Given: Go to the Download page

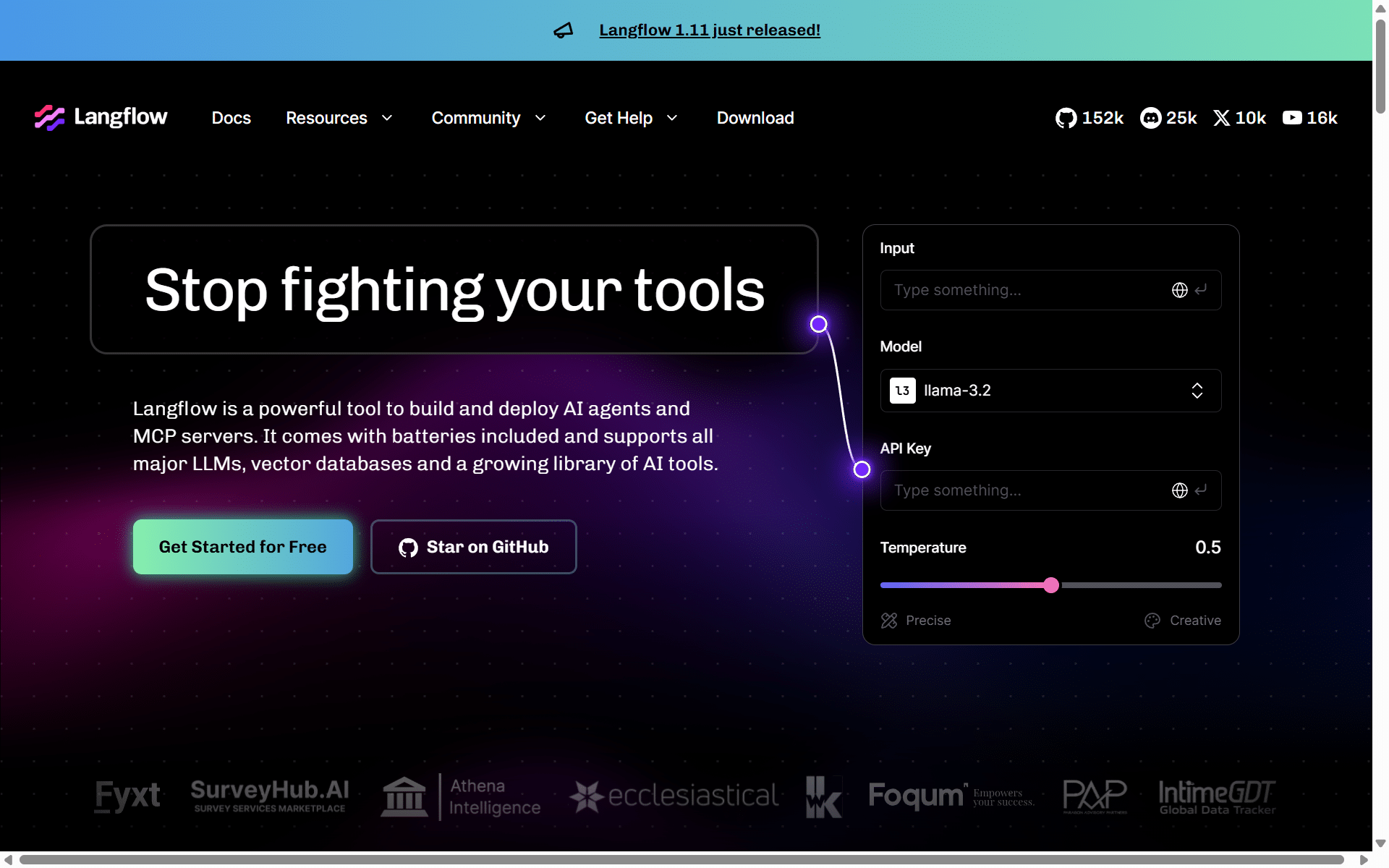Looking at the screenshot, I should click(755, 118).
